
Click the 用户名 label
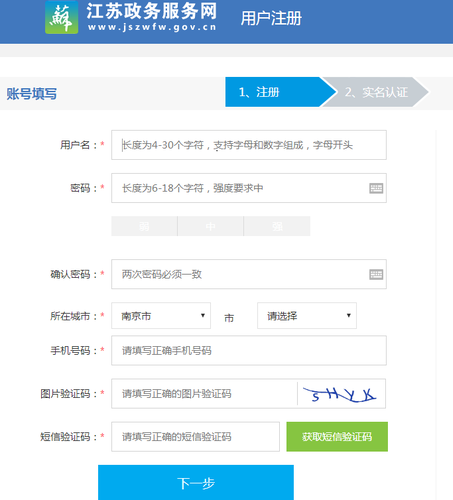pos(78,145)
